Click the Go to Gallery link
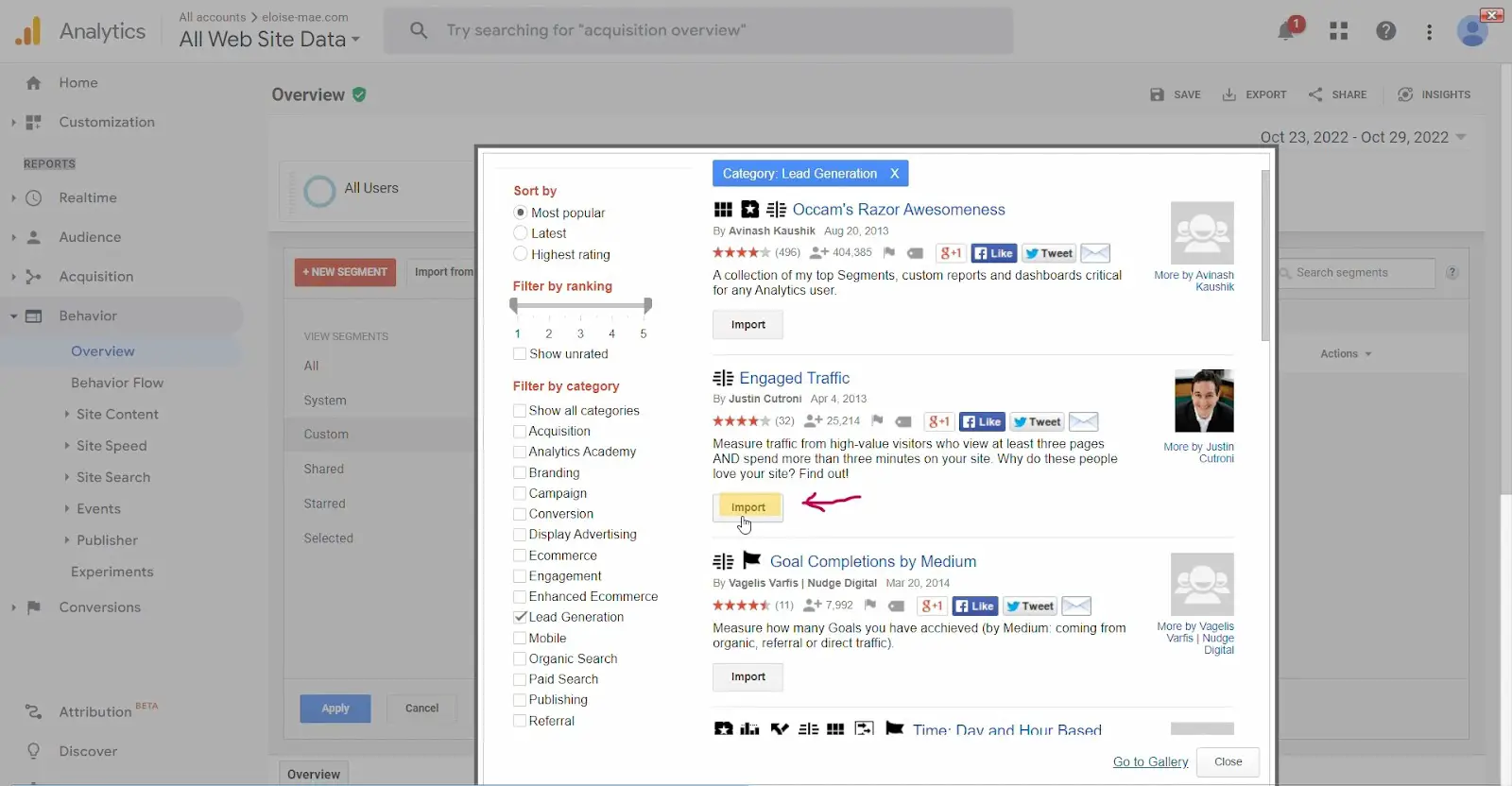This screenshot has width=1512, height=786. click(1150, 762)
